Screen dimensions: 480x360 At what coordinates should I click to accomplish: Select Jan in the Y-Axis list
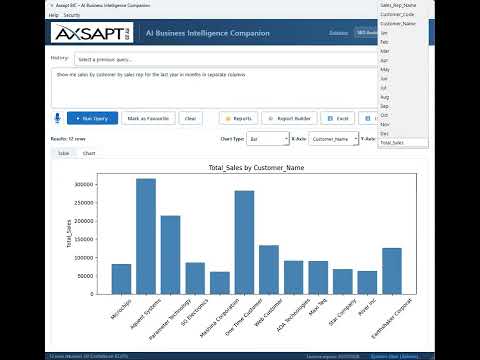point(403,33)
